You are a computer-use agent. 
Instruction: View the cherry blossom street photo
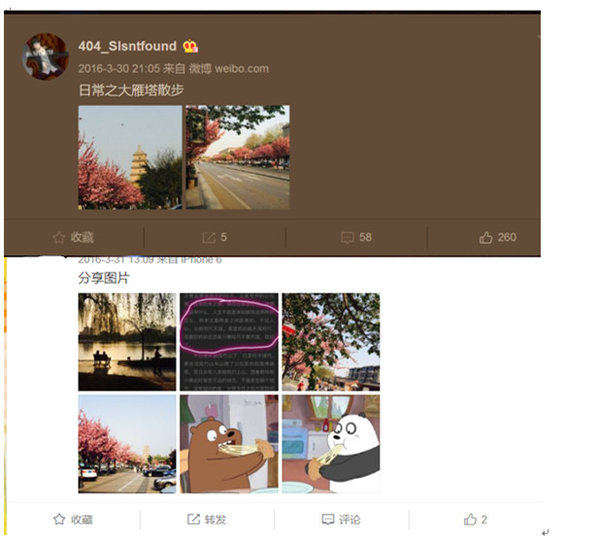click(x=238, y=157)
